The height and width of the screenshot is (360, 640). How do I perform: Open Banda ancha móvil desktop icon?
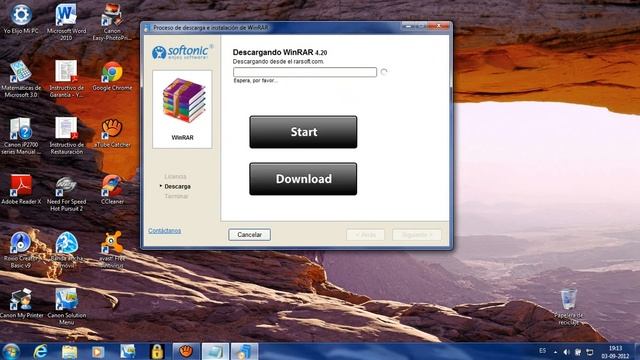(x=66, y=249)
